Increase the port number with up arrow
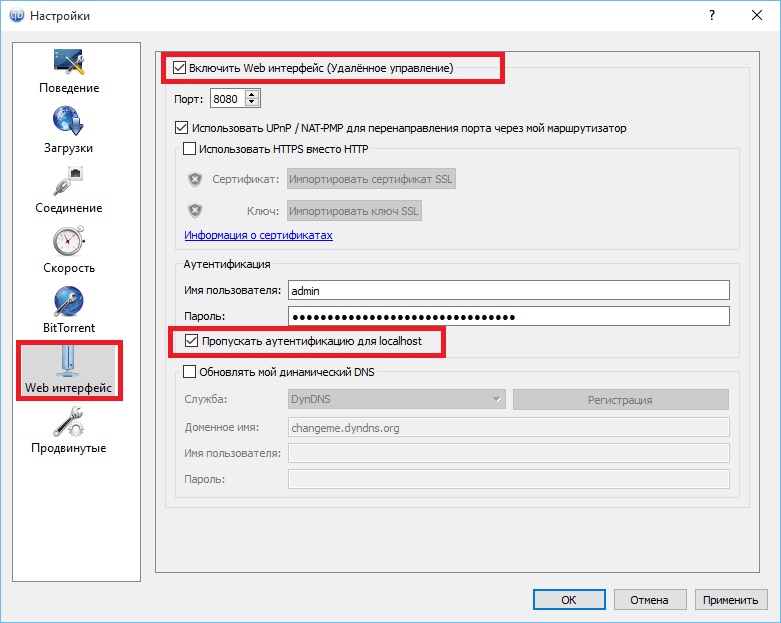The height and width of the screenshot is (623, 781). pos(252,94)
